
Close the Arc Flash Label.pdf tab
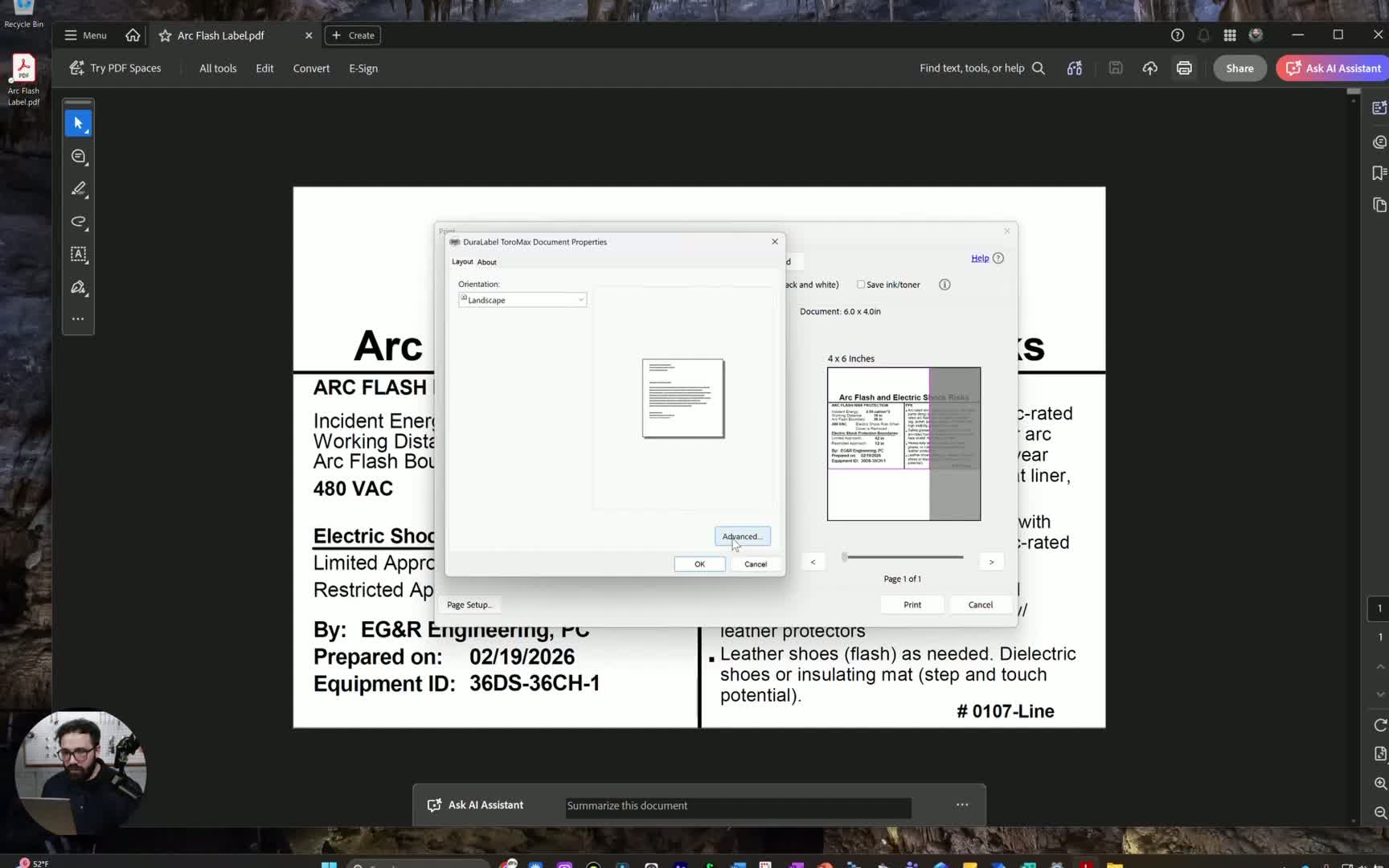click(x=309, y=35)
